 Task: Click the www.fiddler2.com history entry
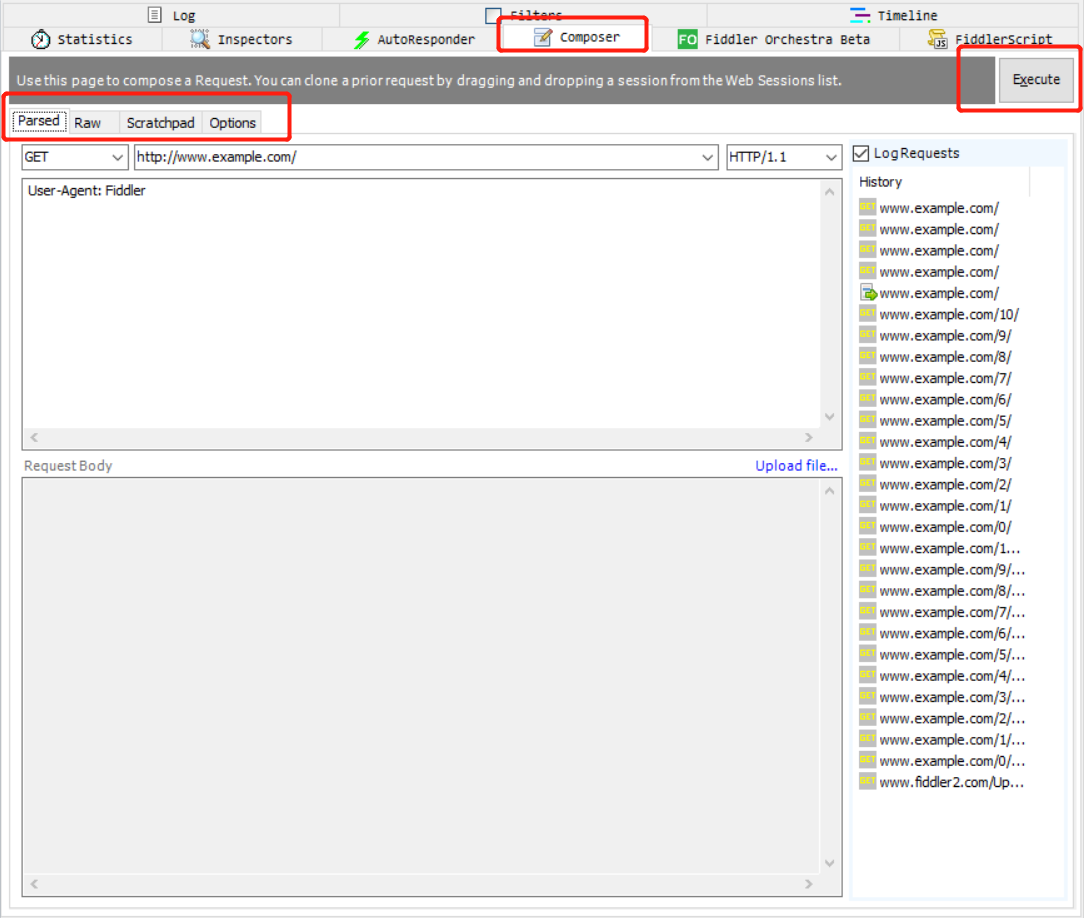[x=951, y=782]
